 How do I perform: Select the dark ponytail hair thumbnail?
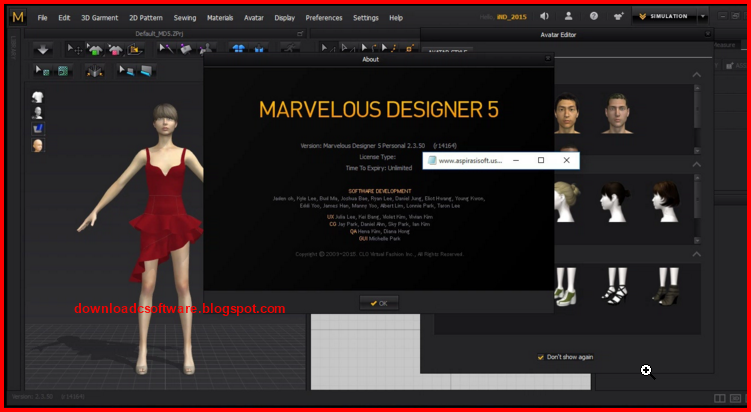[615, 201]
